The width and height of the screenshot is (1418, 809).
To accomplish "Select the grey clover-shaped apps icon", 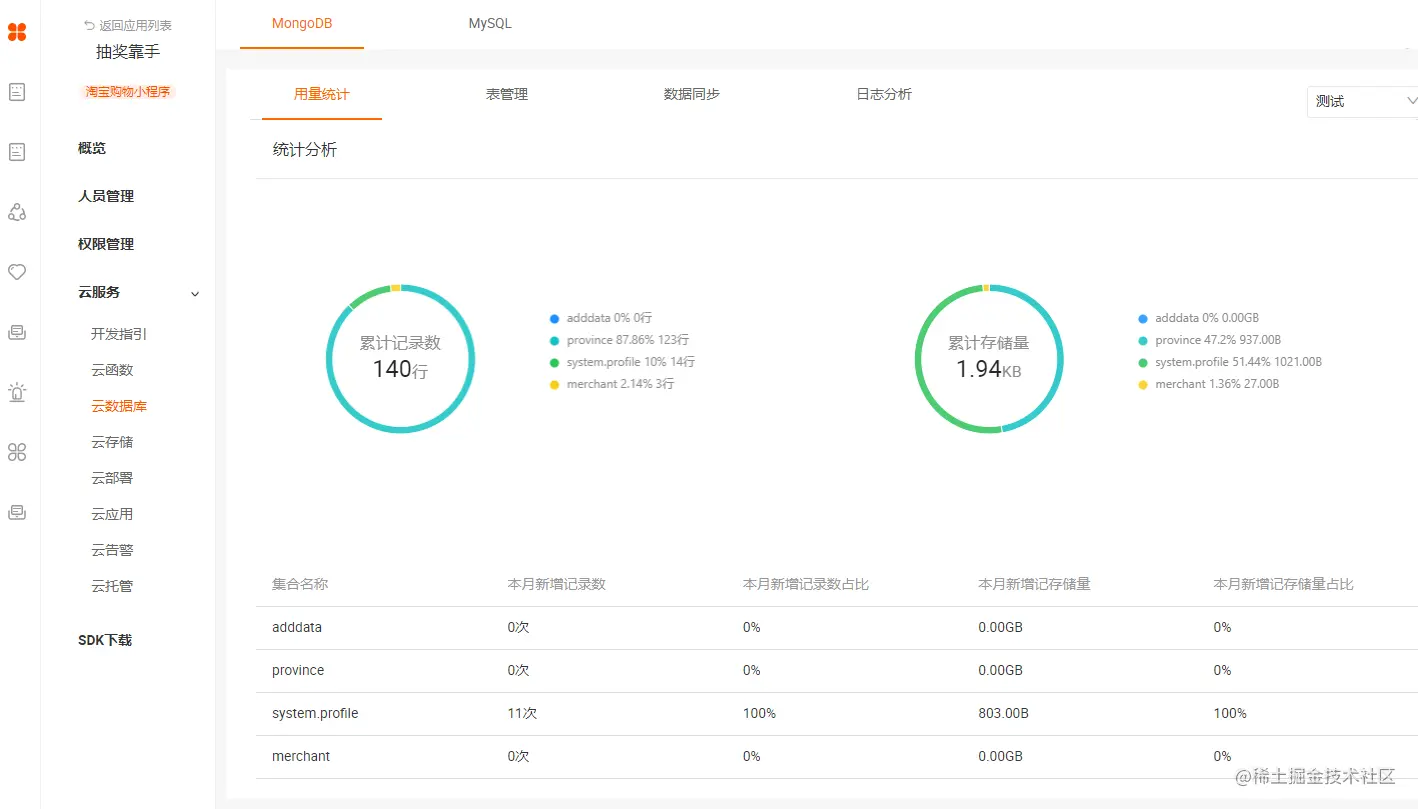I will click(x=17, y=452).
